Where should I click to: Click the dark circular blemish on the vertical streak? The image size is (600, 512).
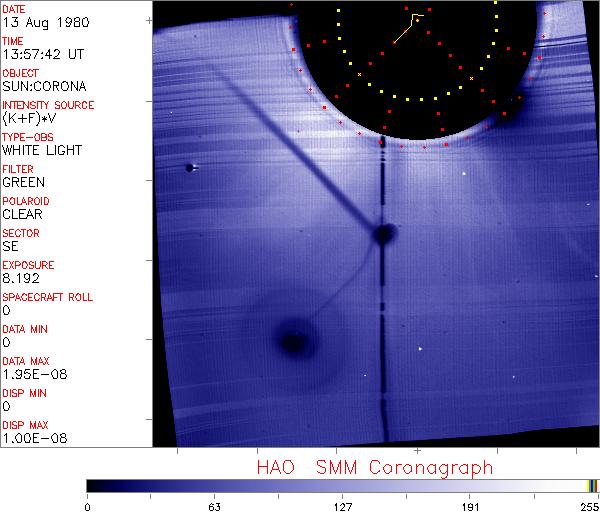383,235
